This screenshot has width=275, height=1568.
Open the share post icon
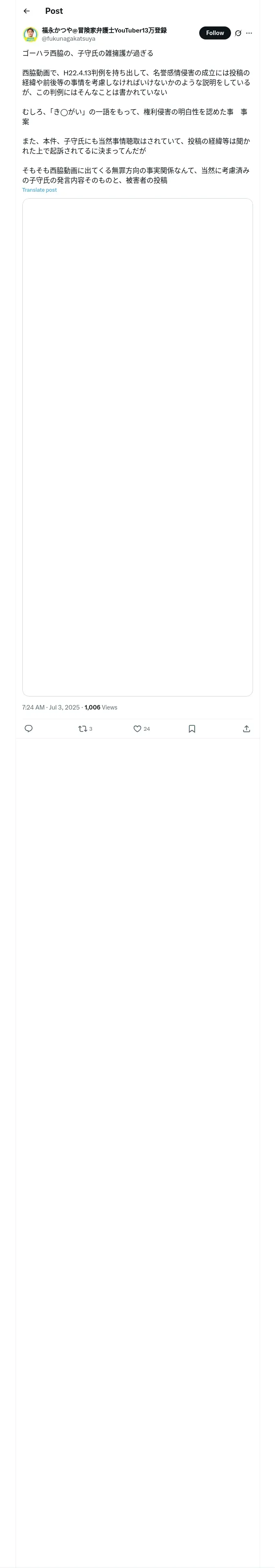tap(246, 729)
